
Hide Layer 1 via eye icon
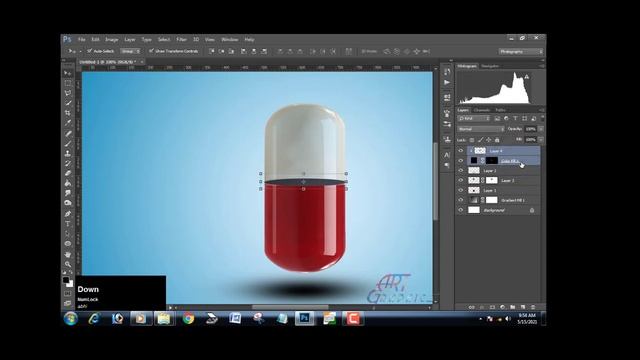point(461,190)
